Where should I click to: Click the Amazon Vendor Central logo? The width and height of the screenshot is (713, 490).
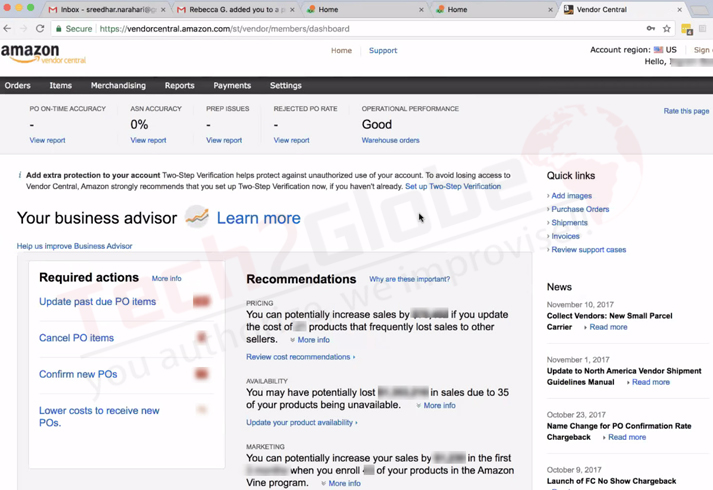point(43,54)
